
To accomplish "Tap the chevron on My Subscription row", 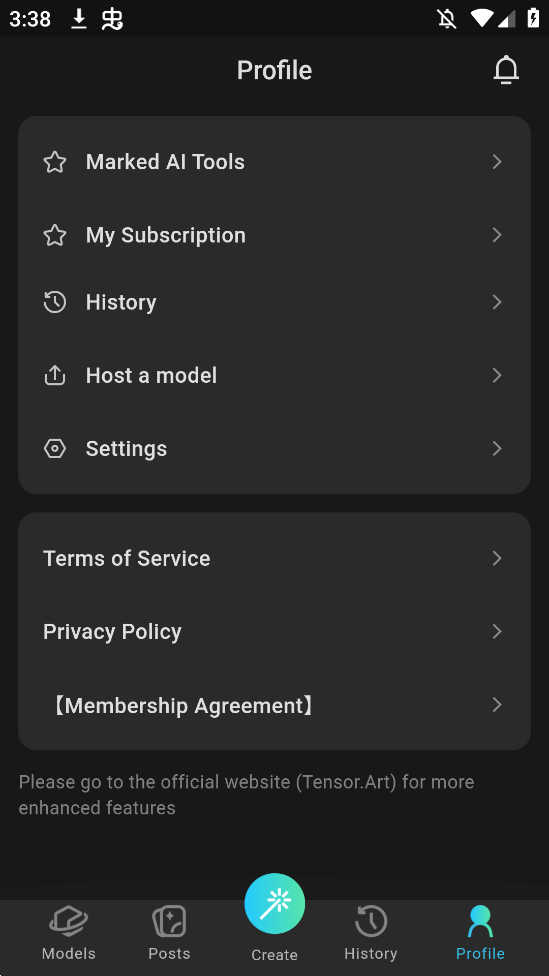I will 497,235.
